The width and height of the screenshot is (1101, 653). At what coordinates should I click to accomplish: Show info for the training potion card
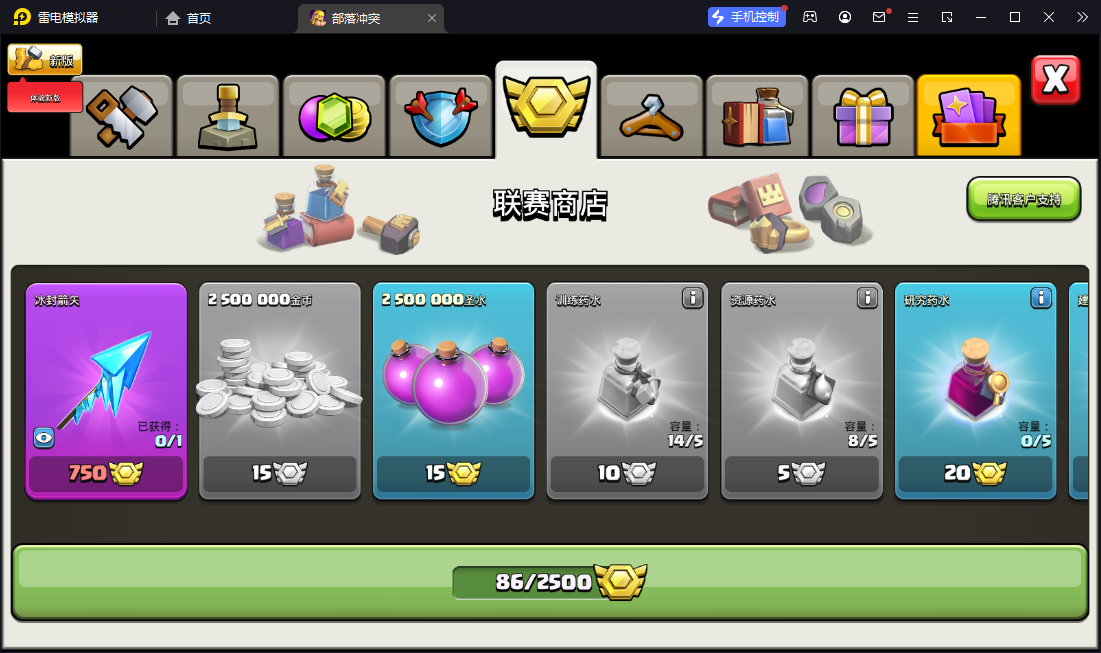pyautogui.click(x=692, y=298)
